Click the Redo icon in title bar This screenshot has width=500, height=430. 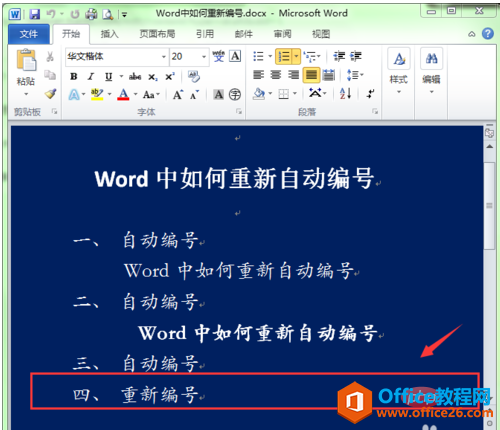(x=75, y=14)
